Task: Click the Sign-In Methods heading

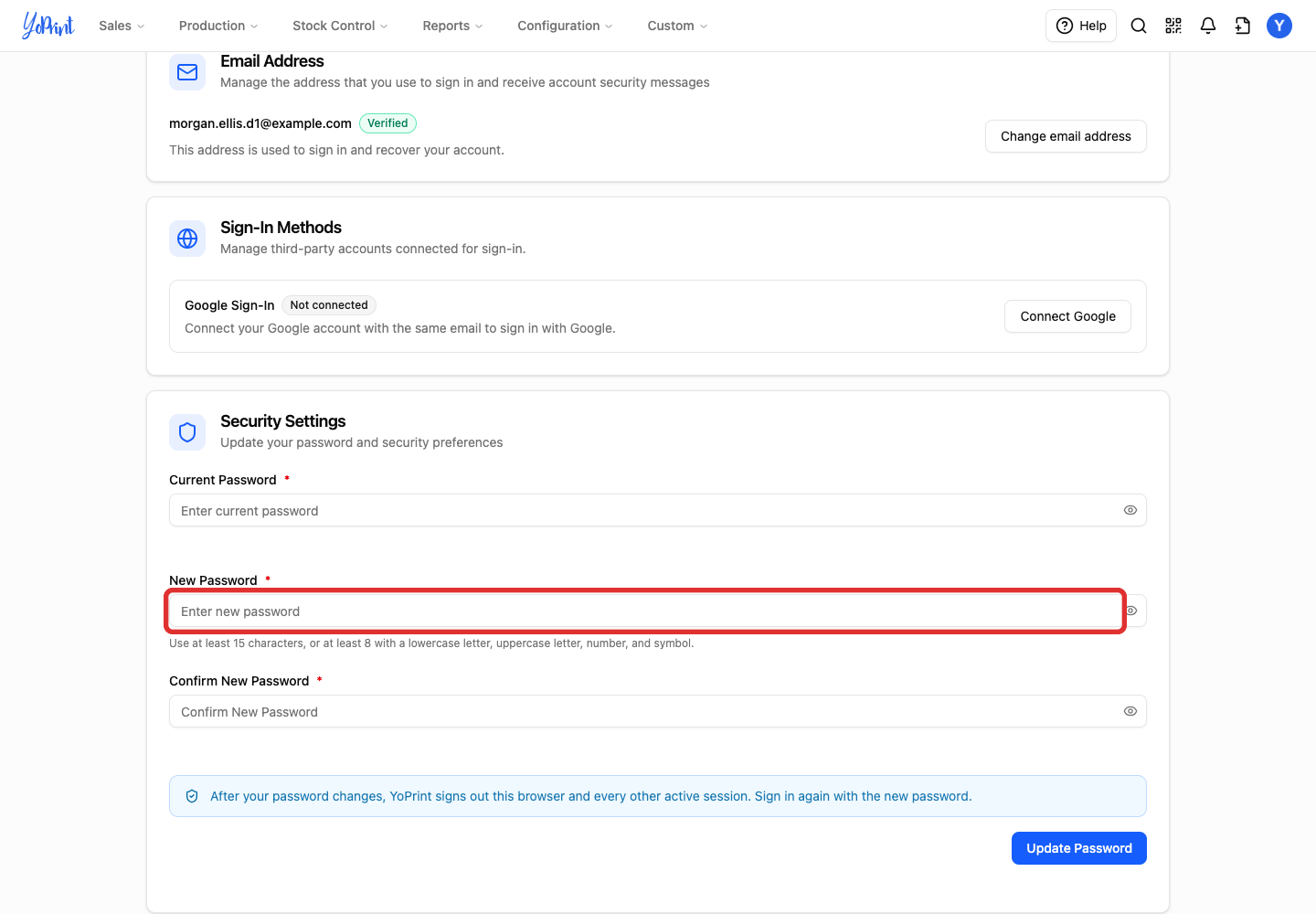Action: 281,228
